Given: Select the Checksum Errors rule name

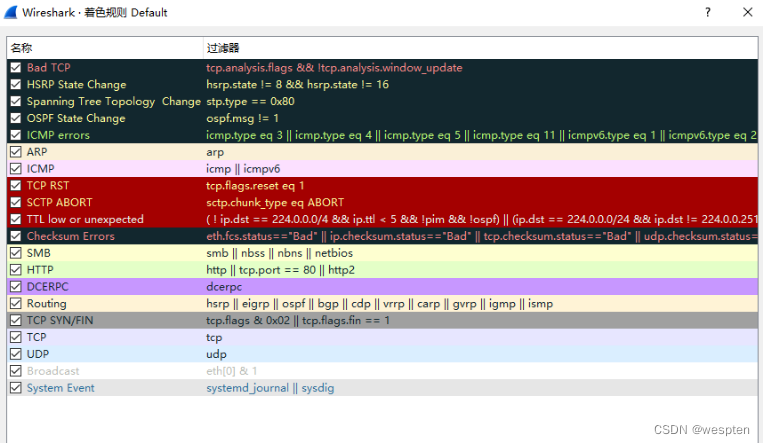Looking at the screenshot, I should point(70,236).
